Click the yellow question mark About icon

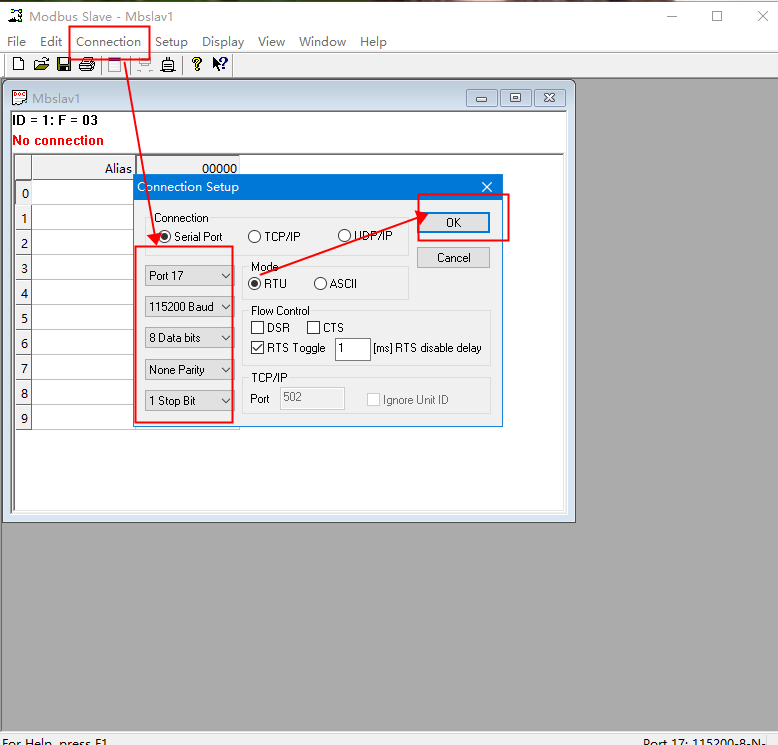point(197,65)
